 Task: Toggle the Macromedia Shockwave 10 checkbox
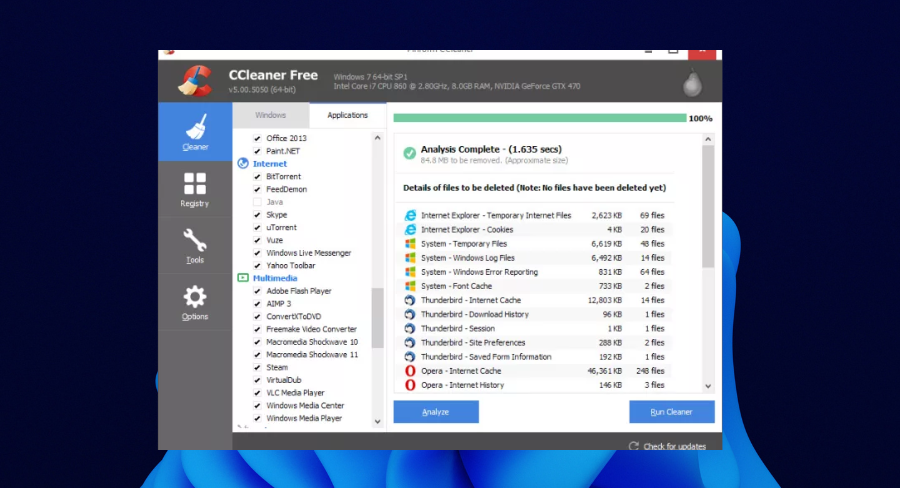(257, 342)
